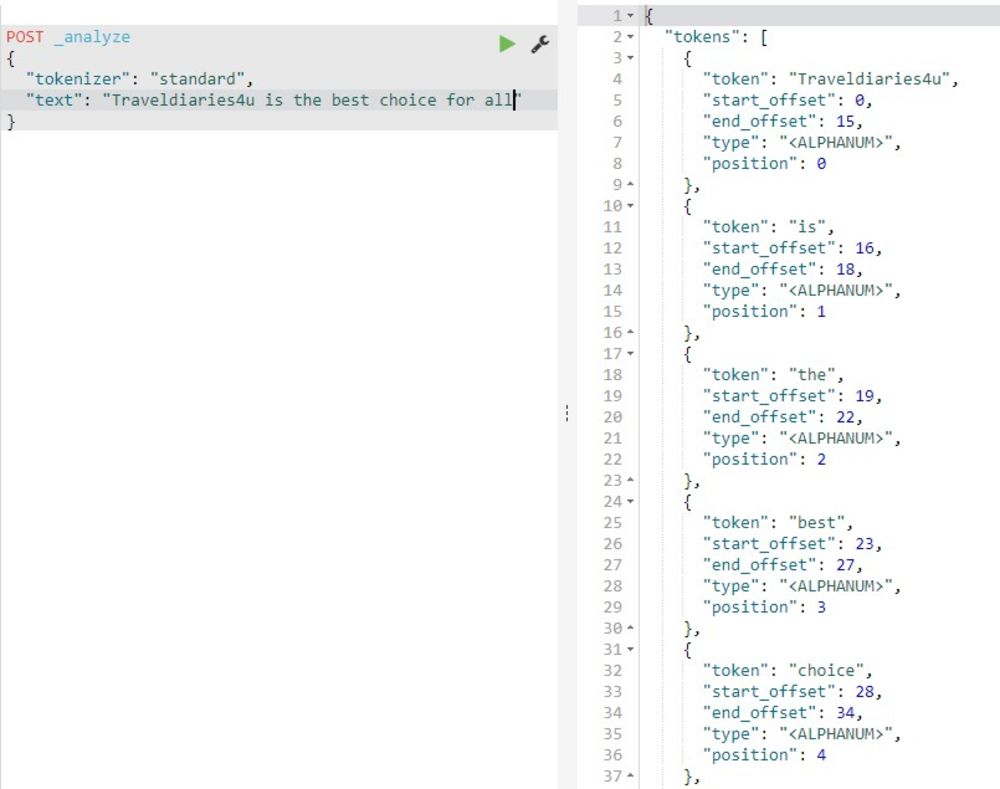The height and width of the screenshot is (789, 1000).
Task: Click the "type" line at line 7
Action: point(802,142)
